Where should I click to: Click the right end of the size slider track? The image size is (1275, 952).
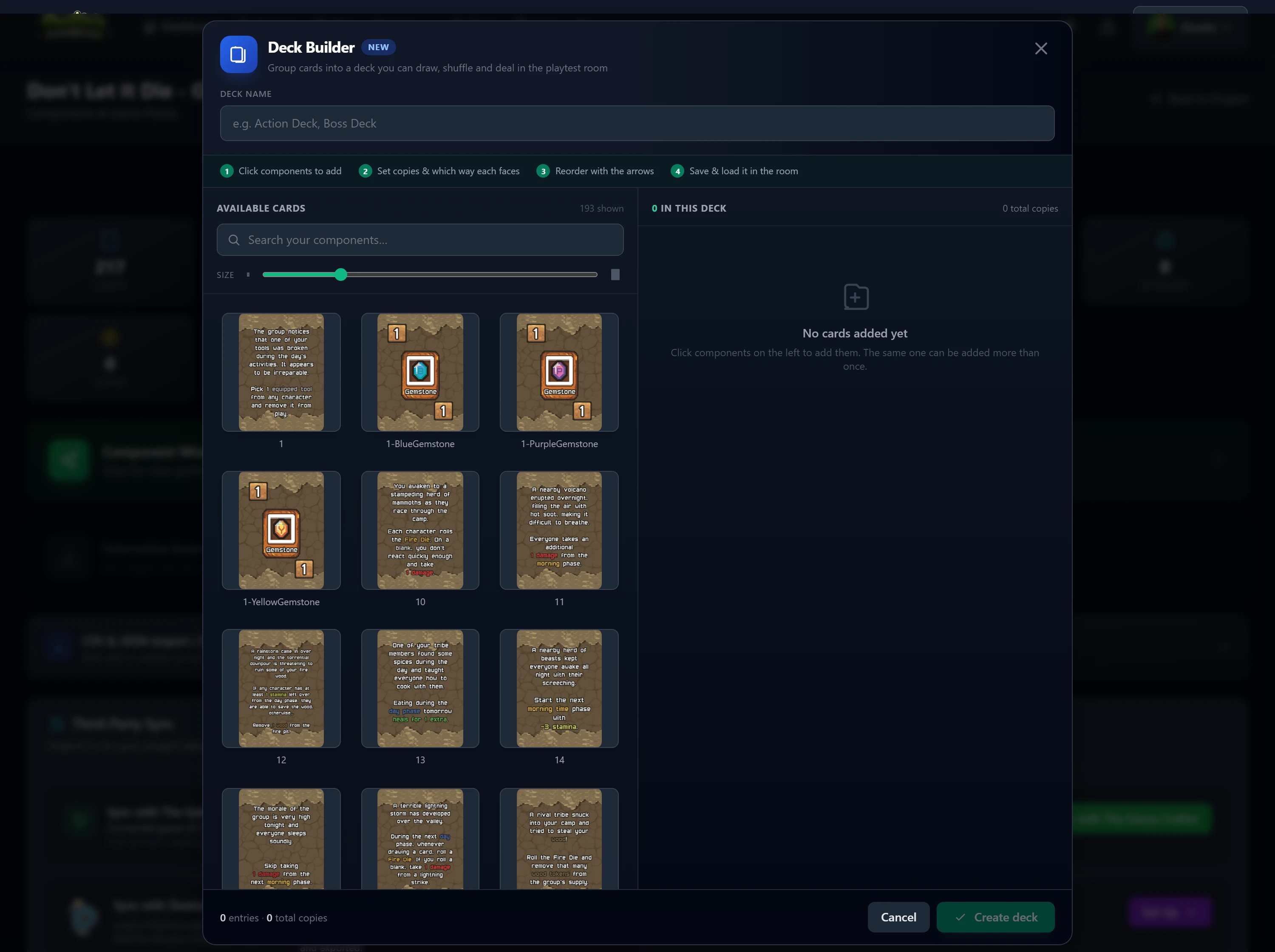click(x=596, y=274)
